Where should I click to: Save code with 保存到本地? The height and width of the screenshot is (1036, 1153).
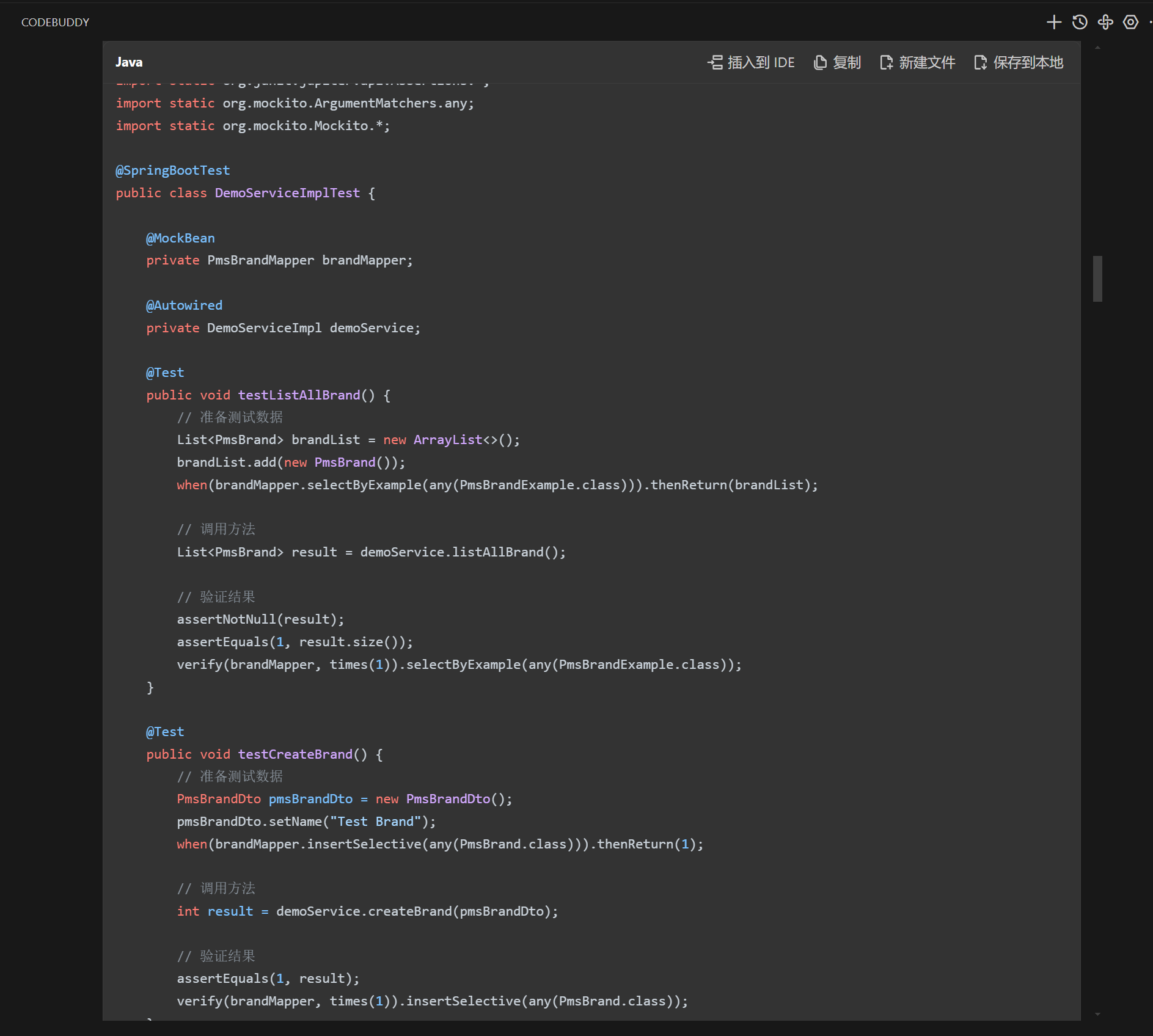pyautogui.click(x=1019, y=62)
